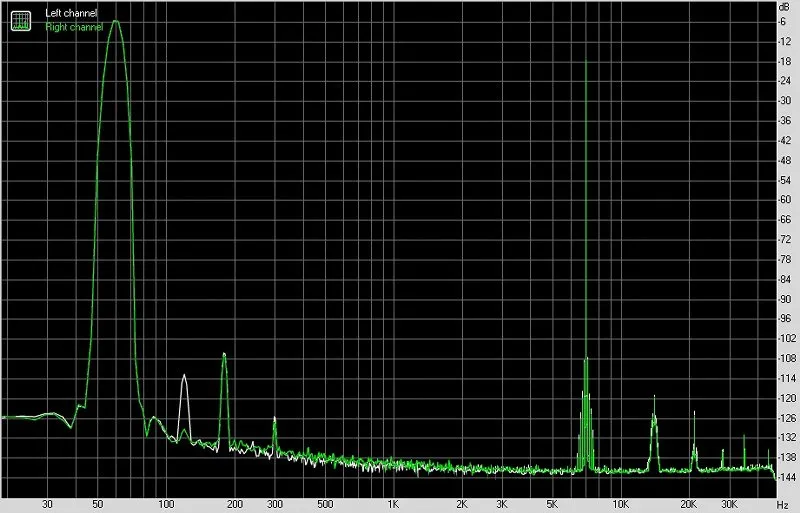The width and height of the screenshot is (800, 513).
Task: Click the top of the large 60 Hz peak
Action: (x=115, y=21)
